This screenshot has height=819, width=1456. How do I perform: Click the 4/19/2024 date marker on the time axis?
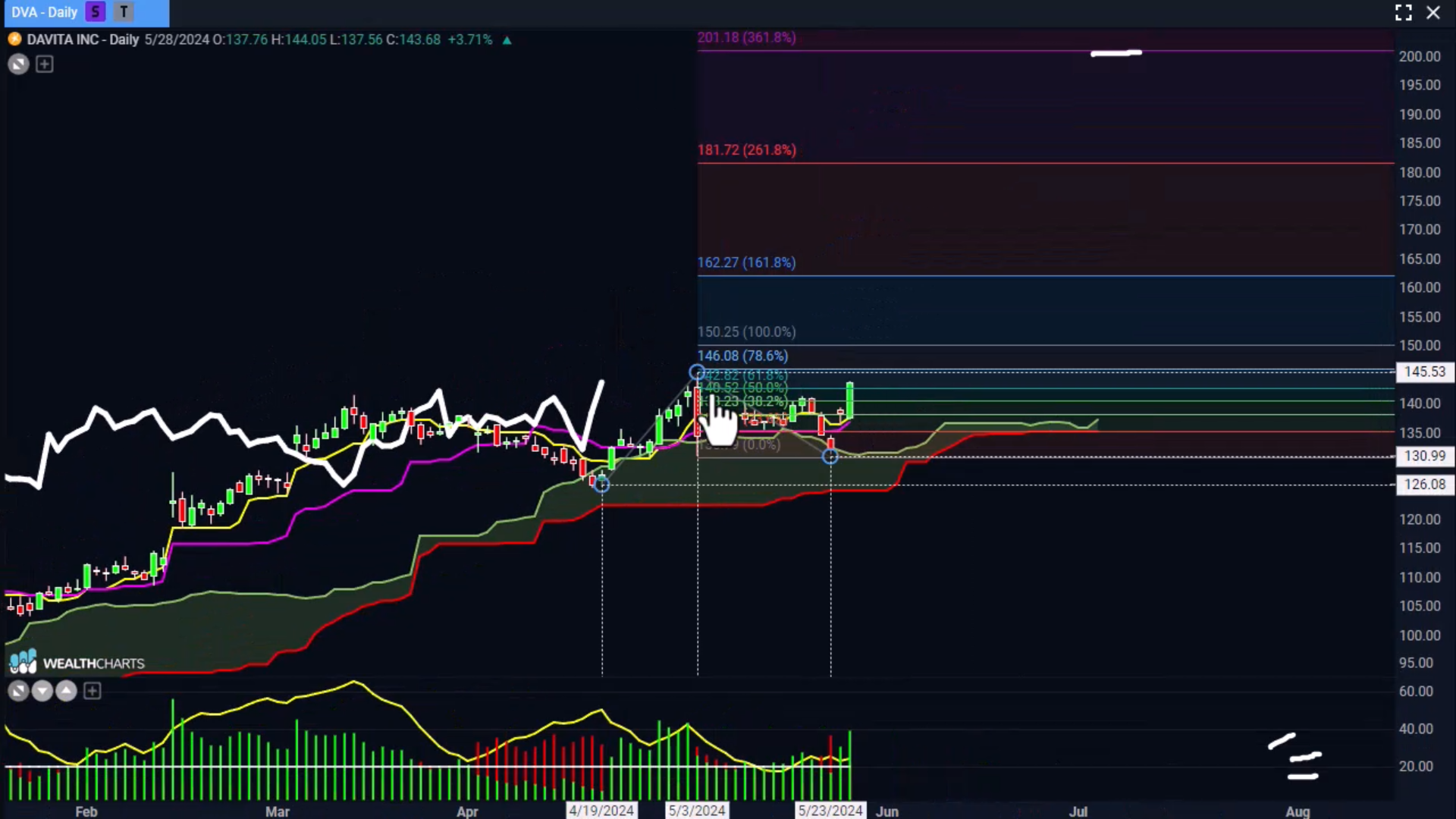tap(601, 810)
